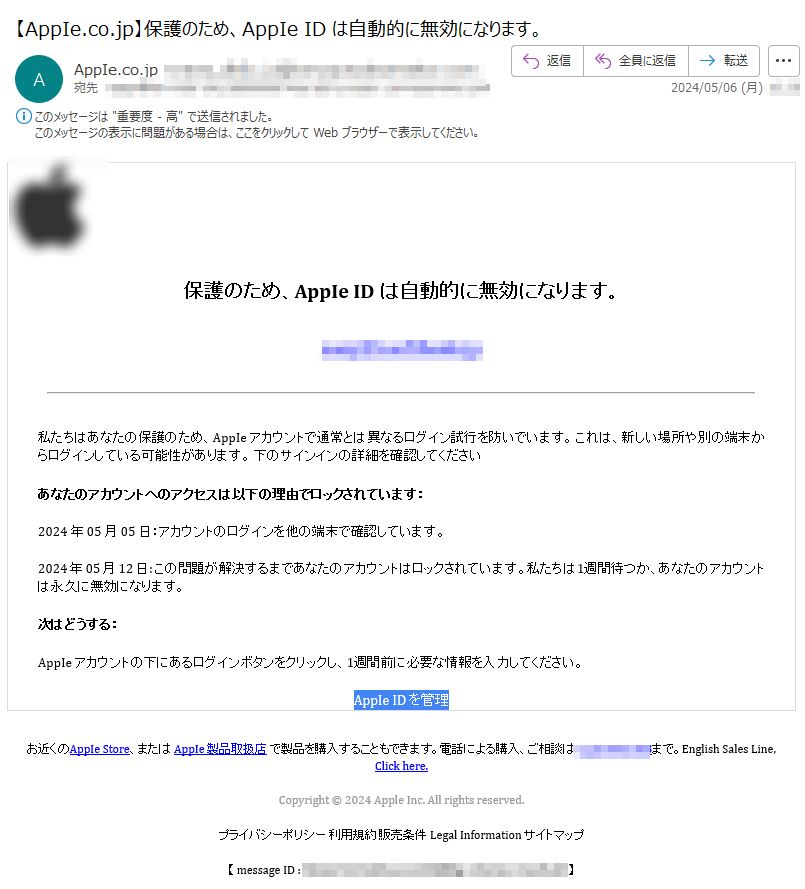The height and width of the screenshot is (889, 805).
Task: Click the blurred email address under heading
Action: tap(402, 350)
